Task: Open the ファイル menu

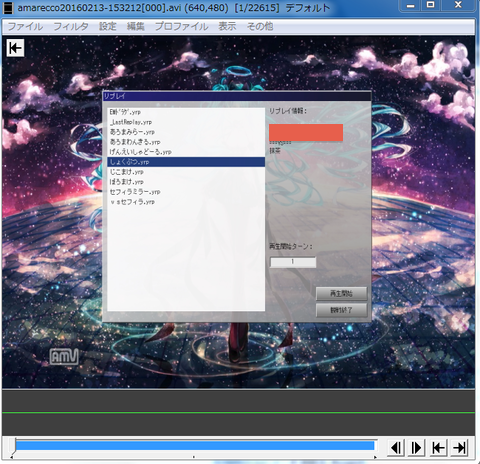Action: point(25,26)
